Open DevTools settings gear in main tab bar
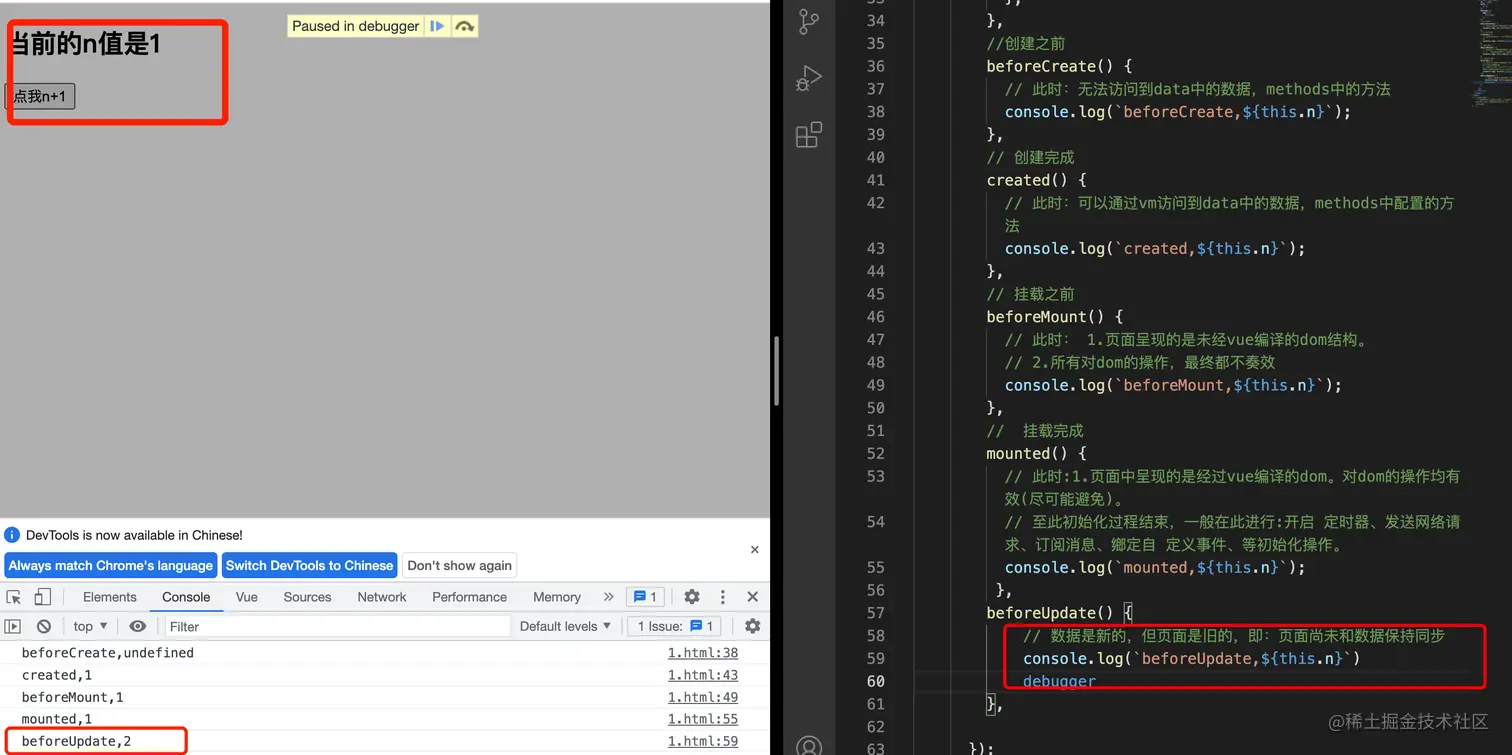The height and width of the screenshot is (755, 1512). click(692, 597)
